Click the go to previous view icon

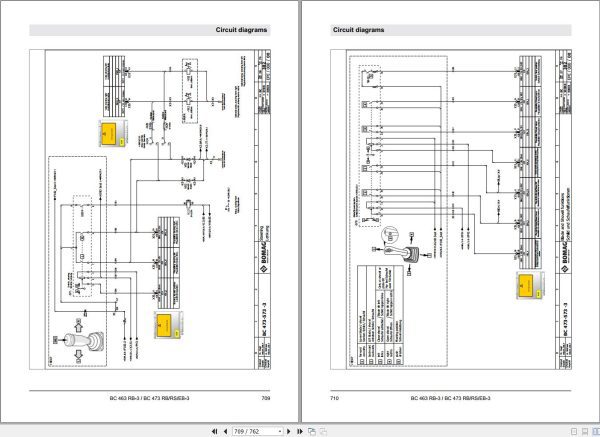pyautogui.click(x=312, y=431)
